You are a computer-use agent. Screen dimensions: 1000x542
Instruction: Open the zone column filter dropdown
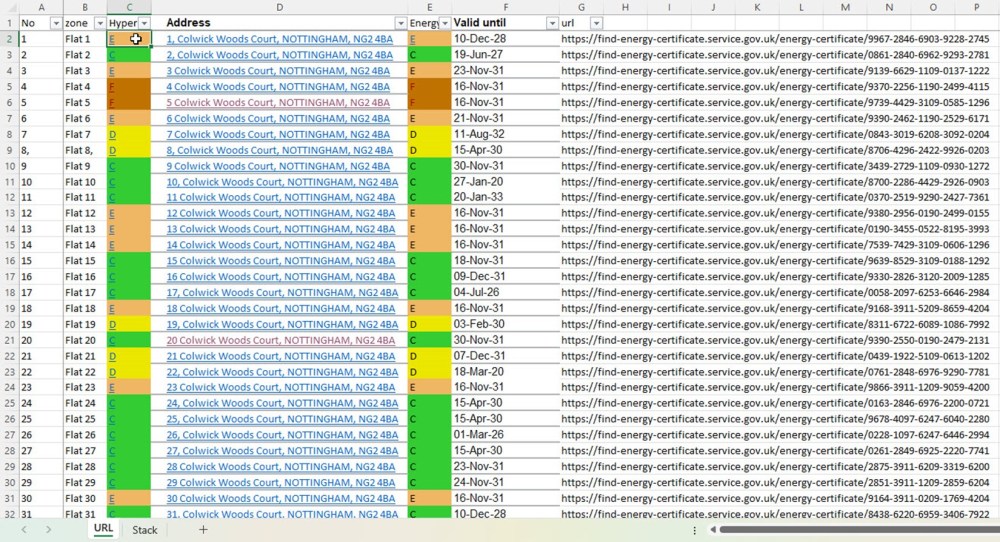click(99, 23)
